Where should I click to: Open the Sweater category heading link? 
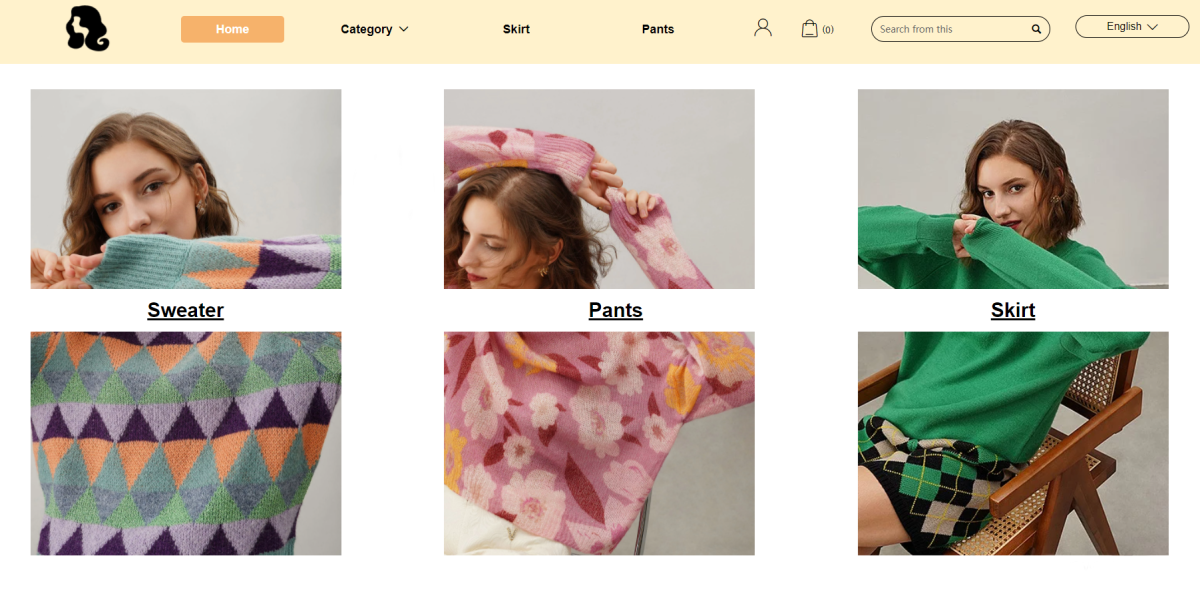coord(185,310)
